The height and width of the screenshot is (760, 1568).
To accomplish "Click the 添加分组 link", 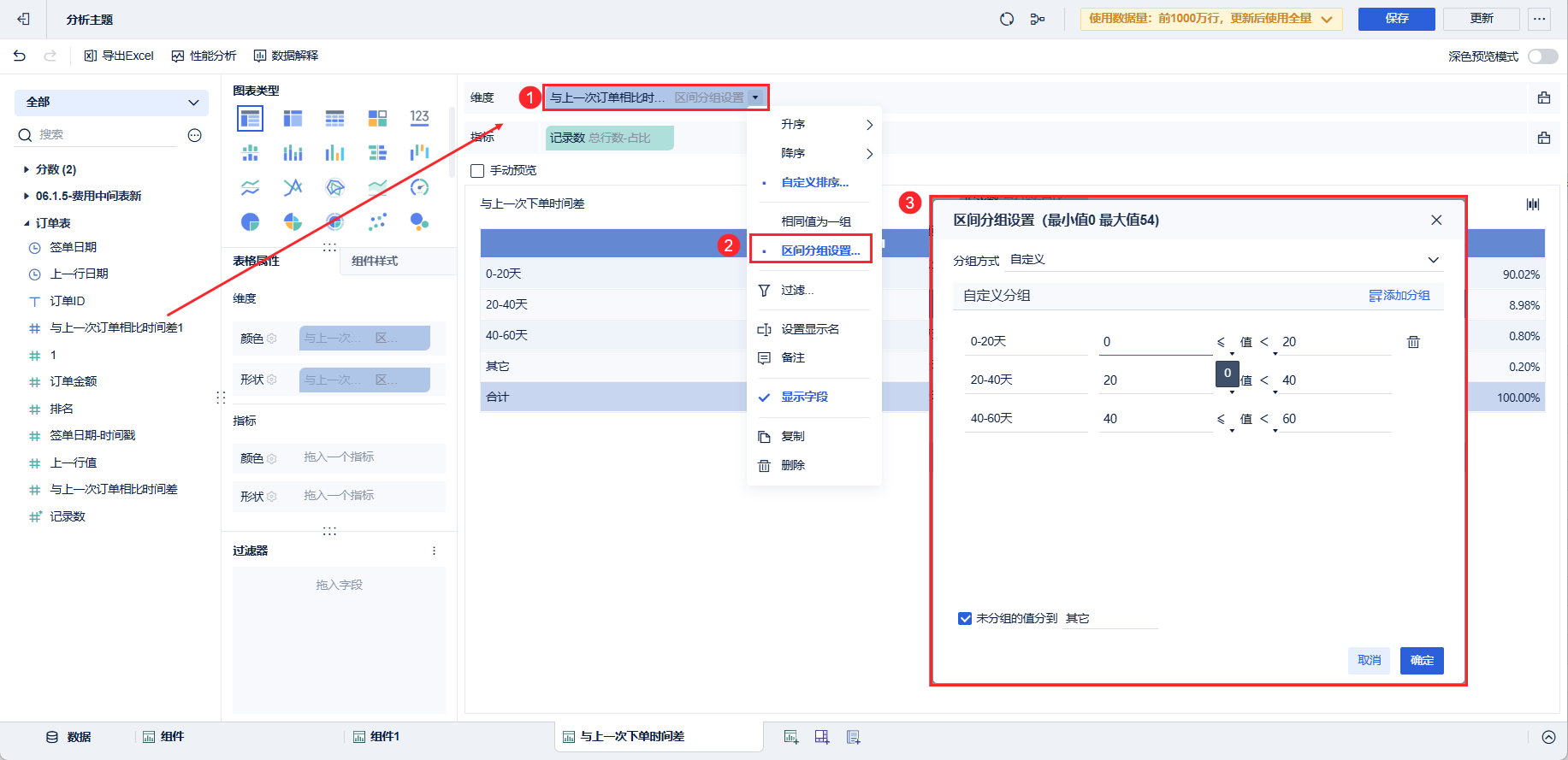I will 1399,296.
